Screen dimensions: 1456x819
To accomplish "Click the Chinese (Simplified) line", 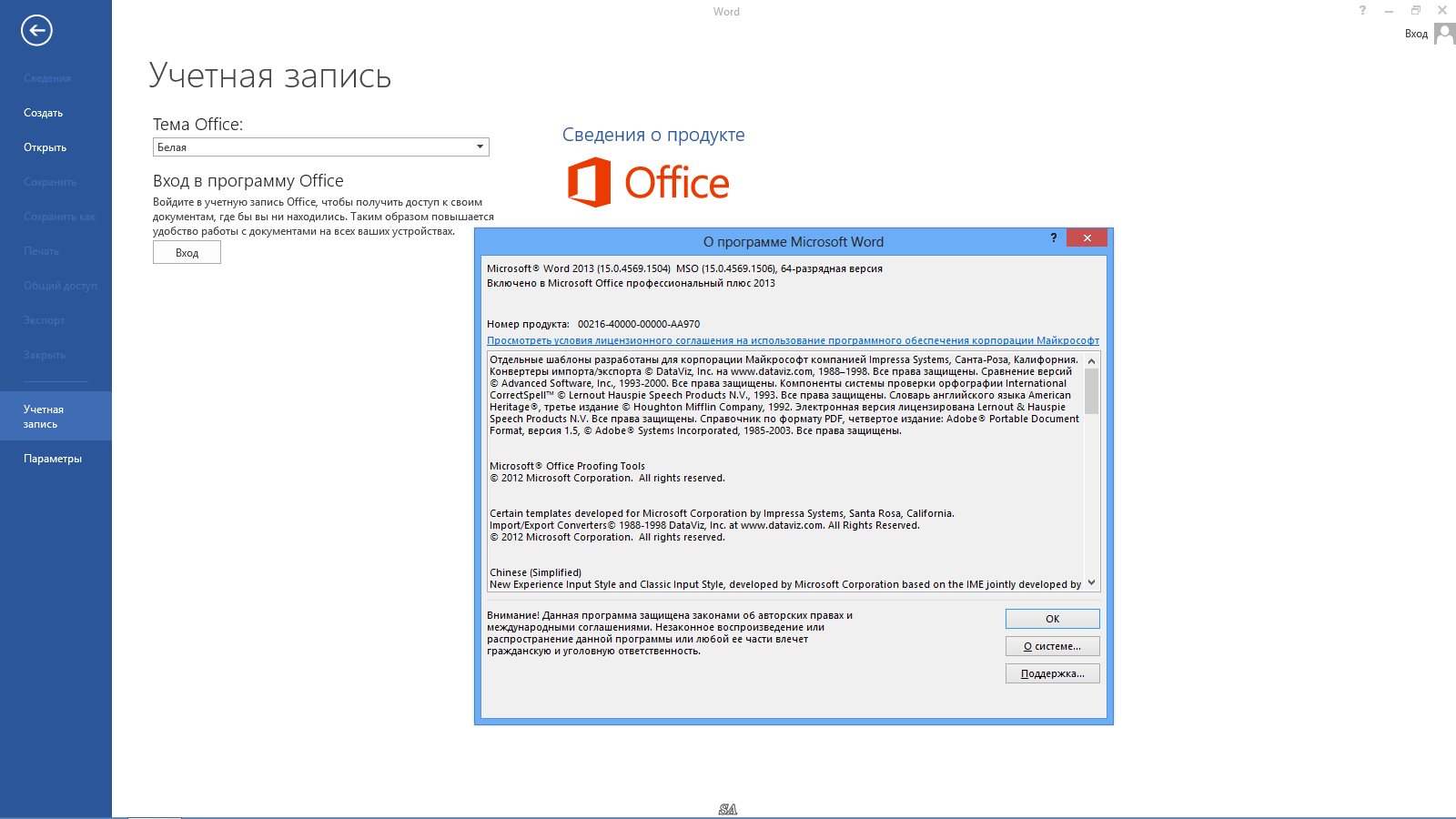I will 535,572.
